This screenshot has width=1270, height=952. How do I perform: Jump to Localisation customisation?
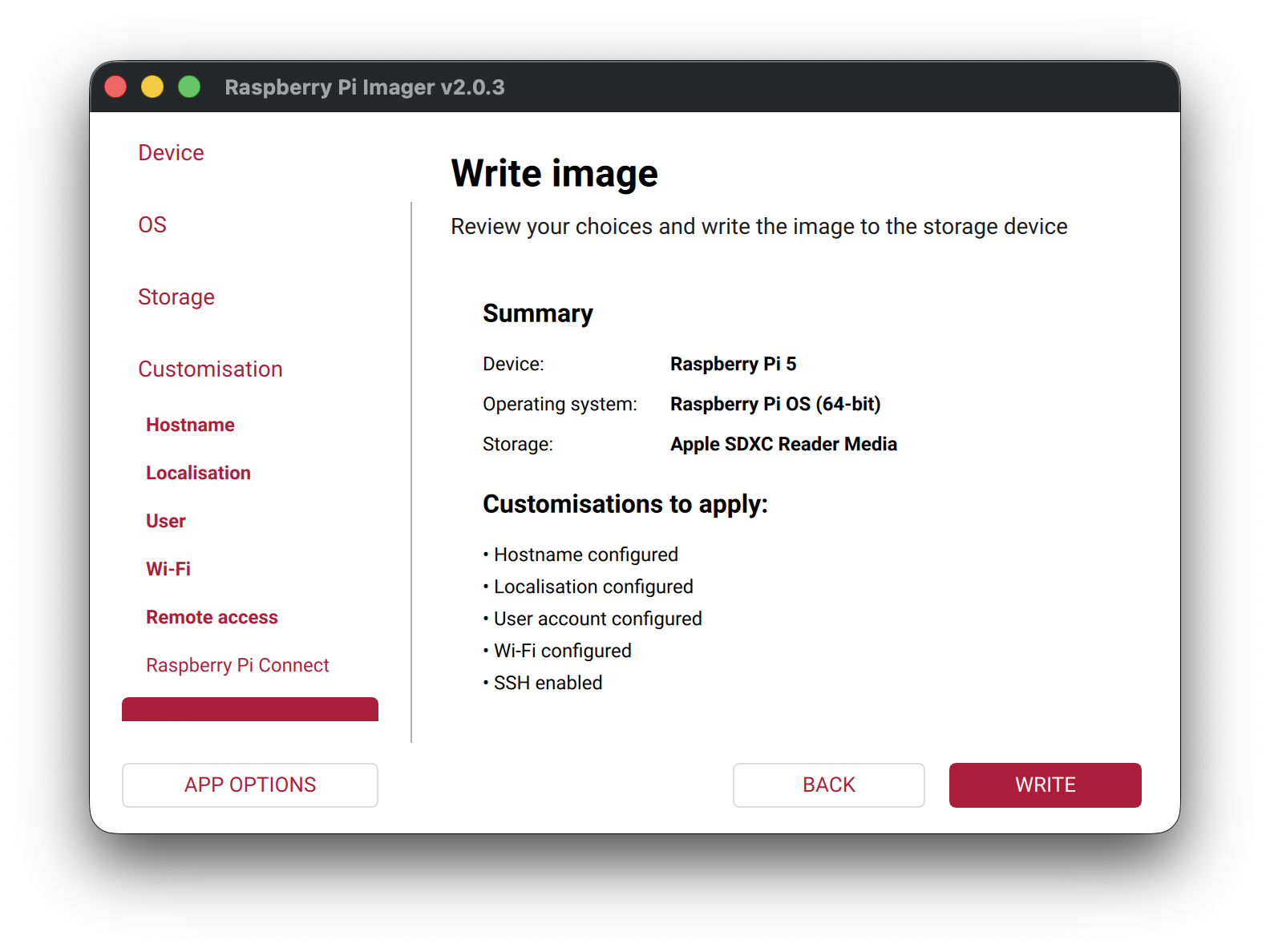[x=198, y=473]
